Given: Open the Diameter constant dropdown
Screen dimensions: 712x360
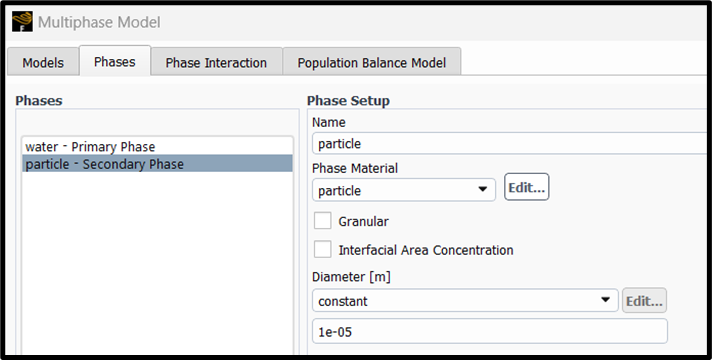Looking at the screenshot, I should 465,301.
